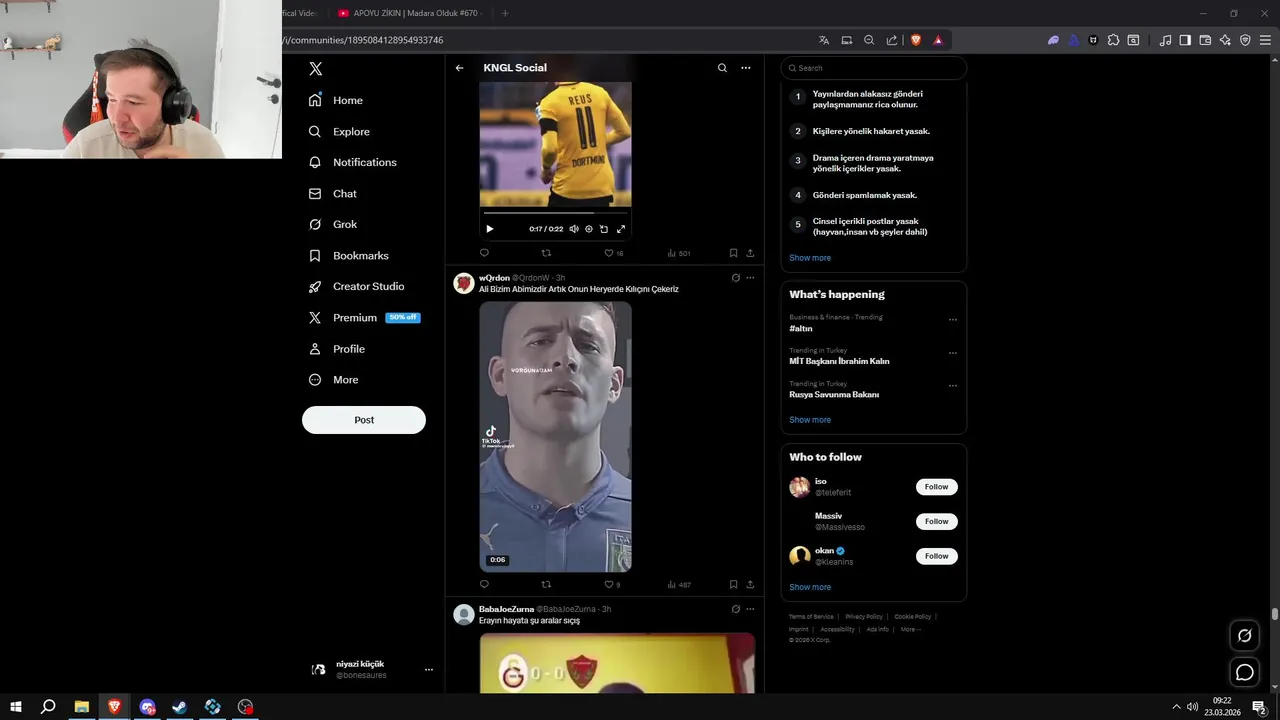
Task: Open Bookmarks in the sidebar
Action: (x=349, y=255)
